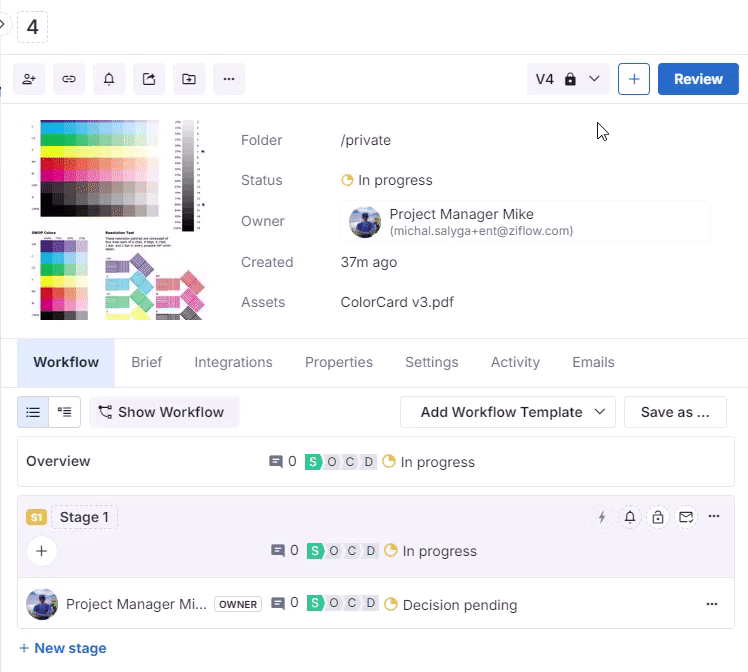Open the Activity tab
Screen dimensions: 748x672
point(515,362)
